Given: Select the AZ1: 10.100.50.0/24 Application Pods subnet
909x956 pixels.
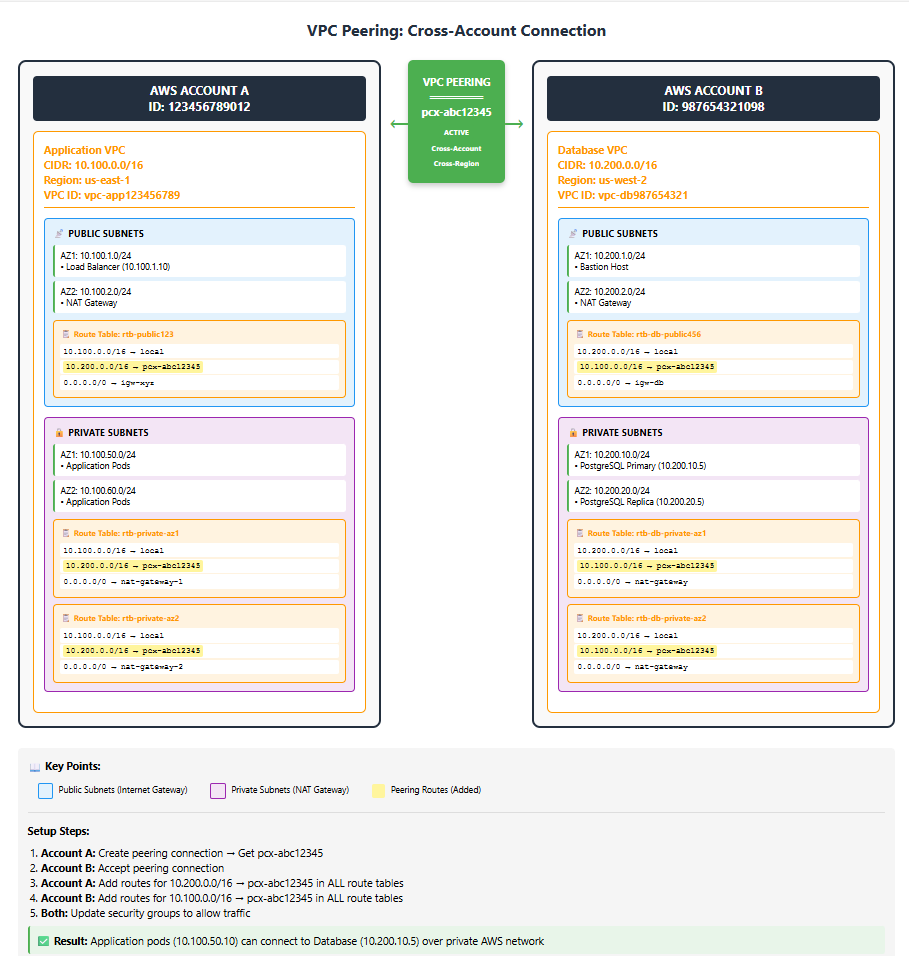Looking at the screenshot, I should pyautogui.click(x=199, y=460).
